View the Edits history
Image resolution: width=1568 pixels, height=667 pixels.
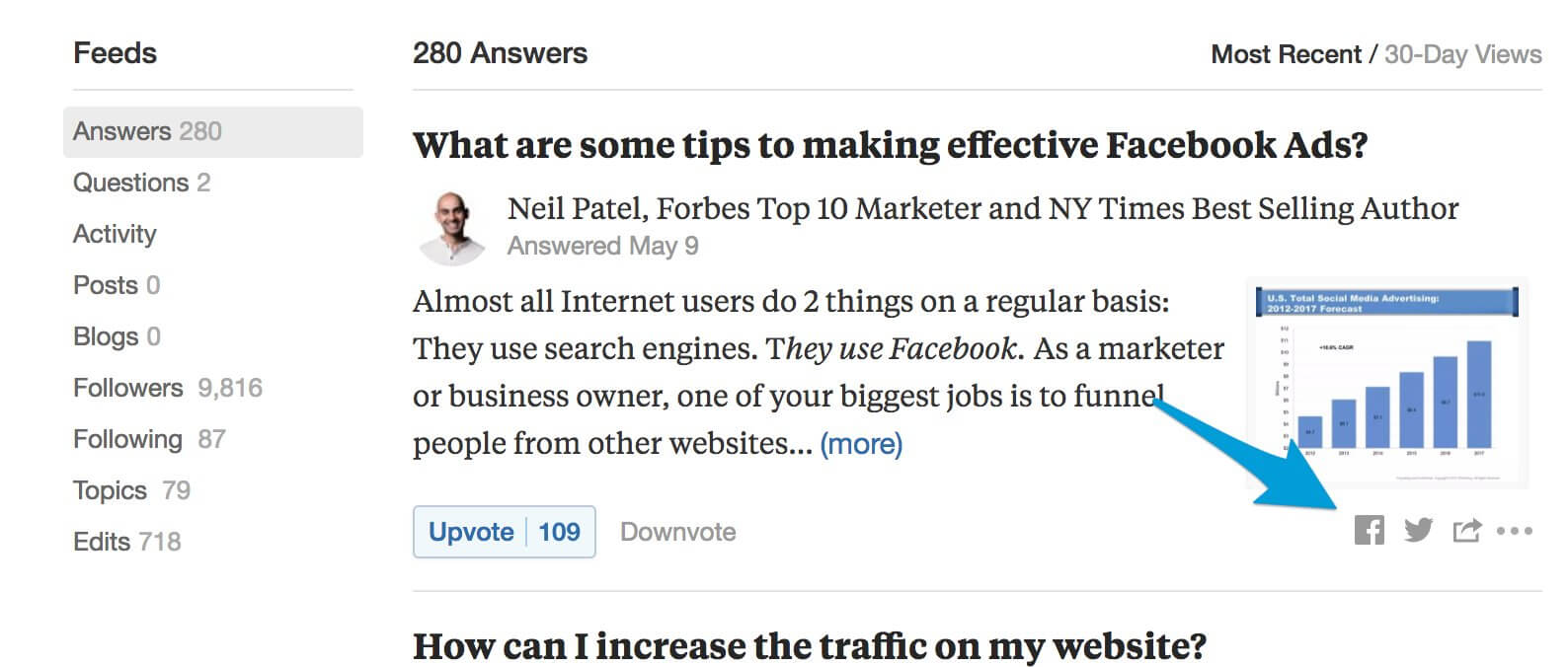102,542
